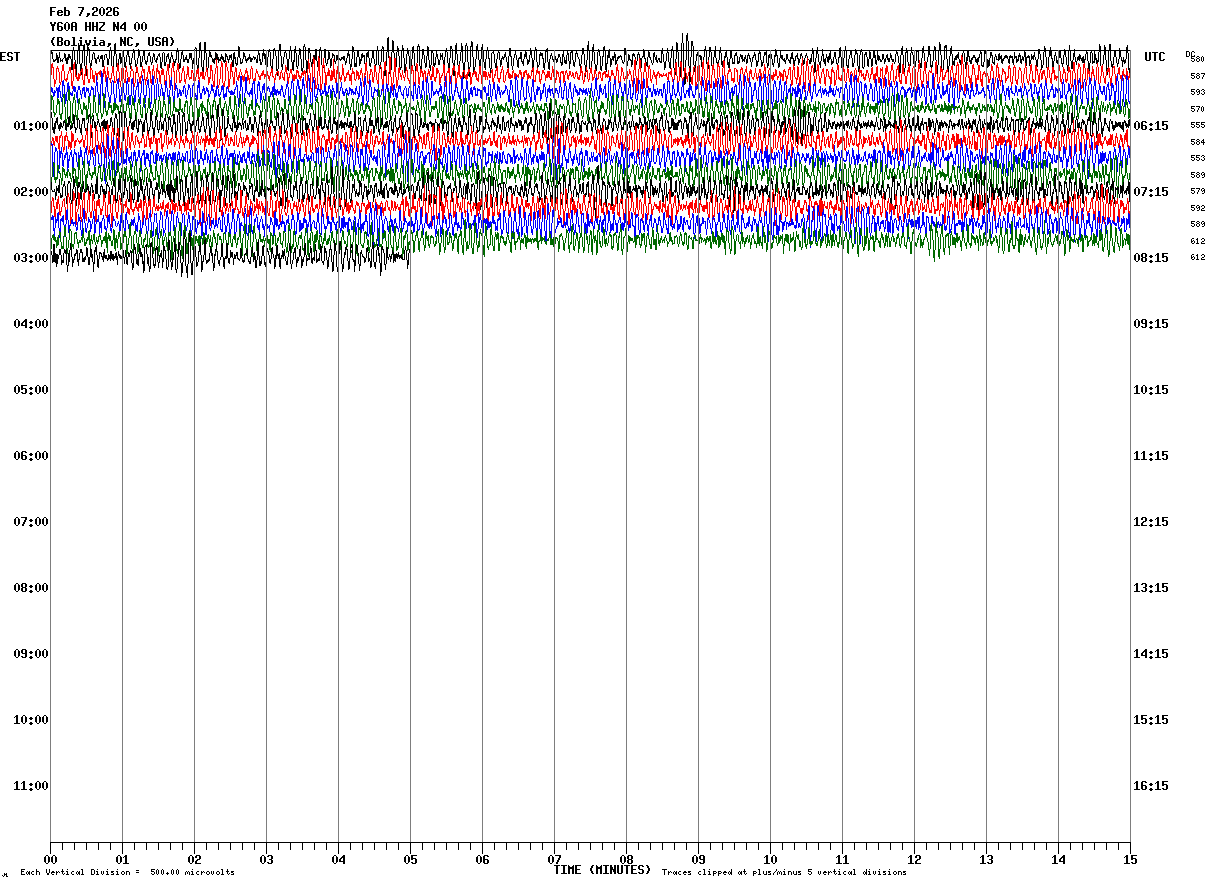Image resolution: width=1210 pixels, height=886 pixels.
Task: Click the date label 'Feb 7,2026'
Action: [x=84, y=12]
